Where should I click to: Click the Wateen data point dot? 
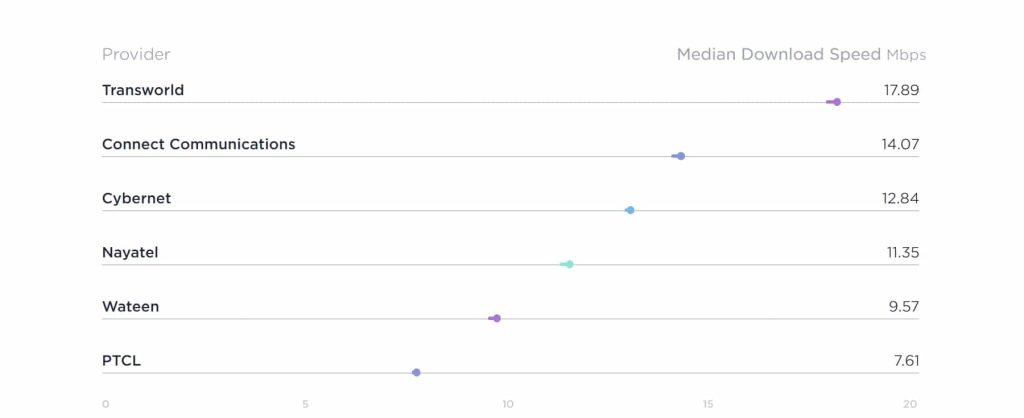496,318
